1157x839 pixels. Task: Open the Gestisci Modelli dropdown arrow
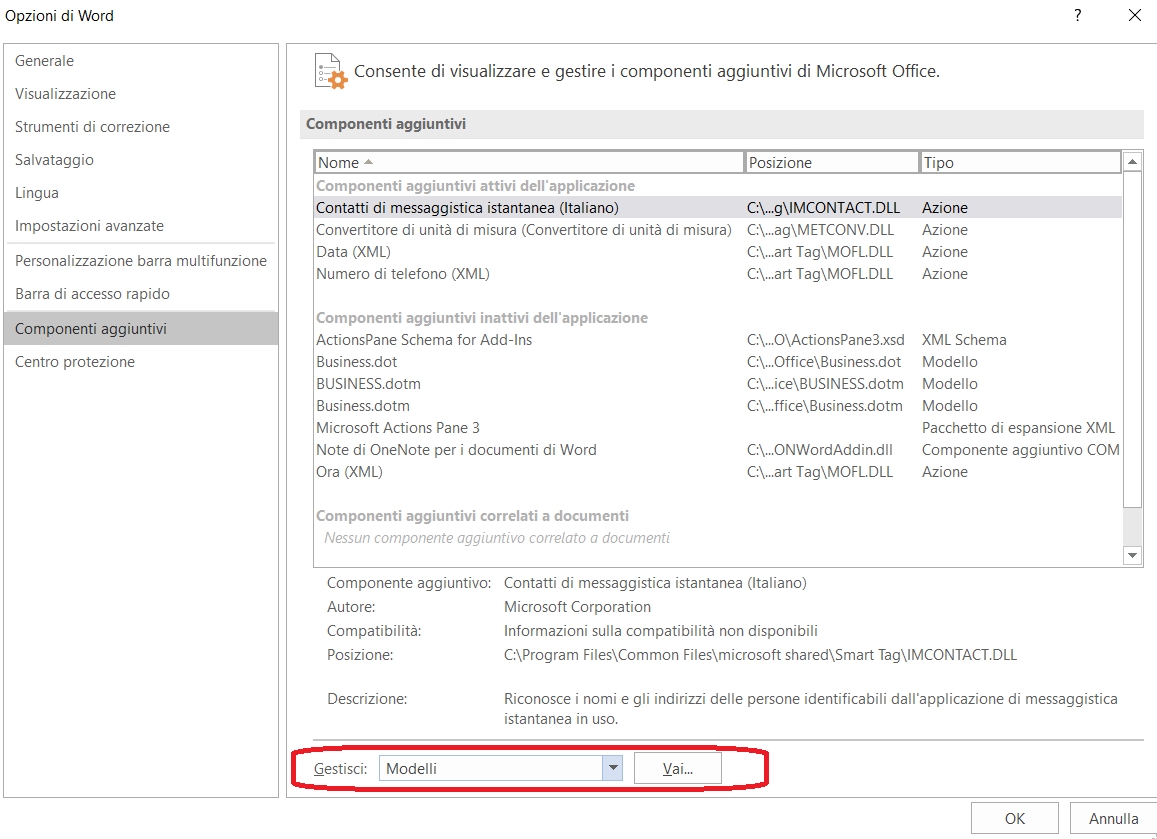point(612,768)
